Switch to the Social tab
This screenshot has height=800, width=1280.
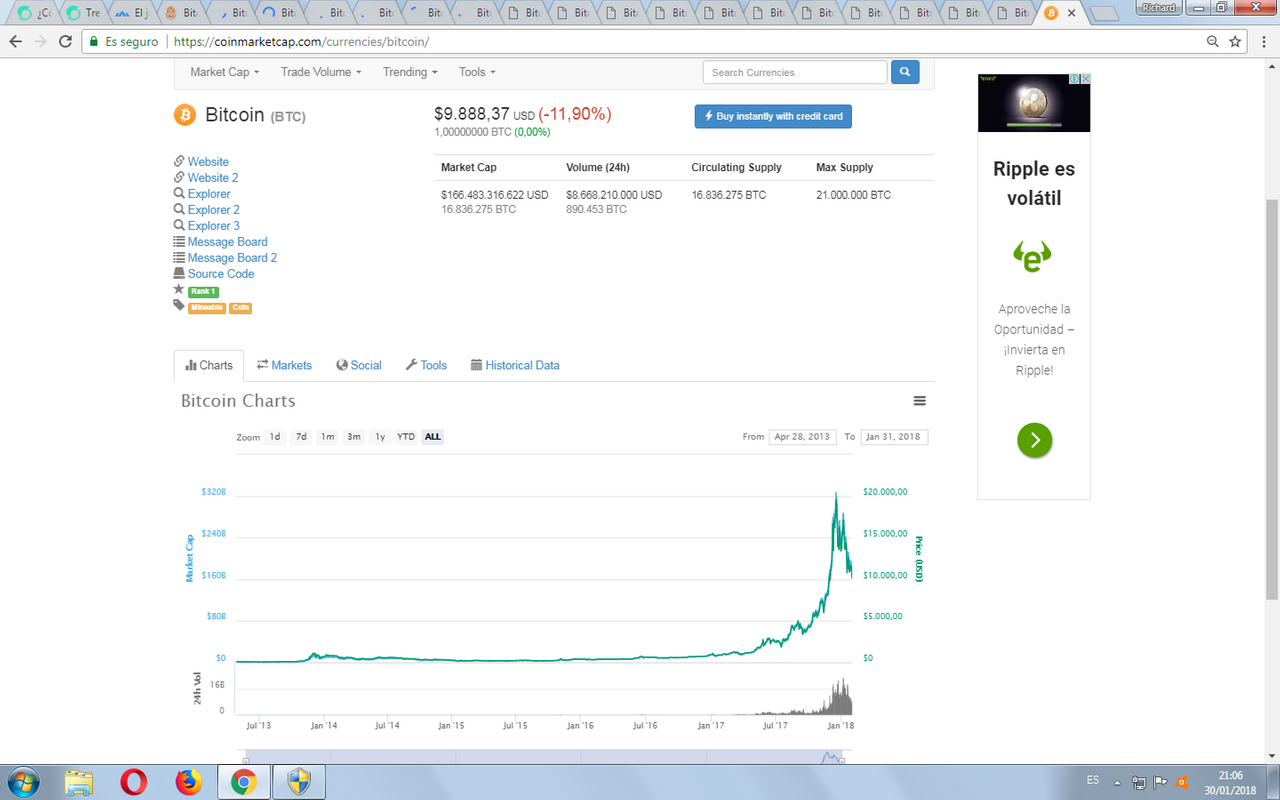359,365
